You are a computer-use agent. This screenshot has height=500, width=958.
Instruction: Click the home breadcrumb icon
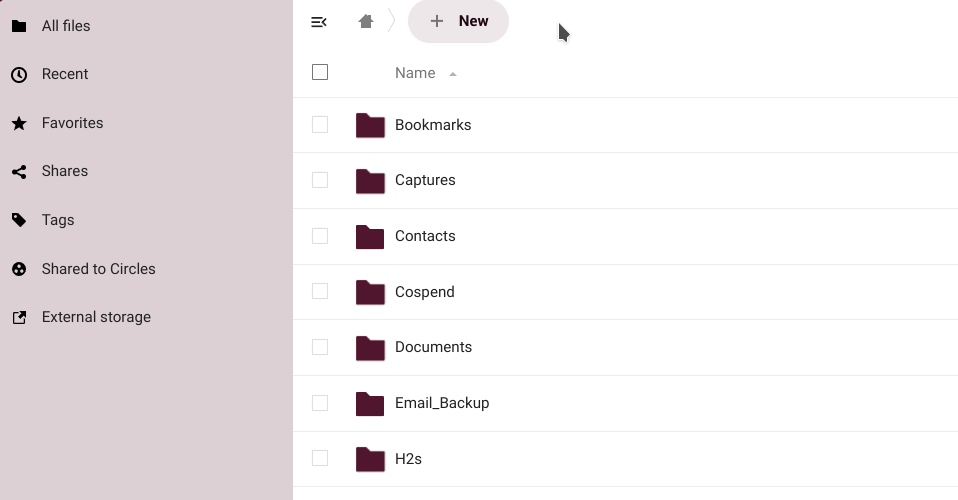click(x=366, y=21)
